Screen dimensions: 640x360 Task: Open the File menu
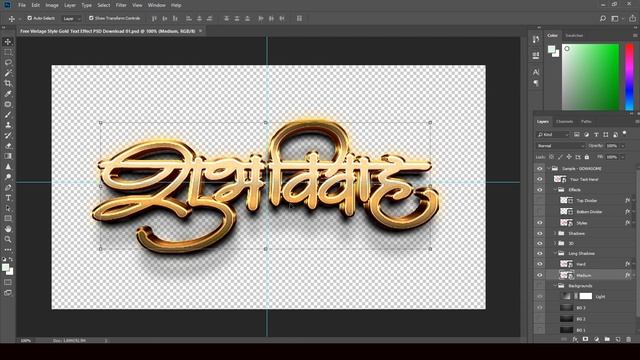click(x=22, y=5)
